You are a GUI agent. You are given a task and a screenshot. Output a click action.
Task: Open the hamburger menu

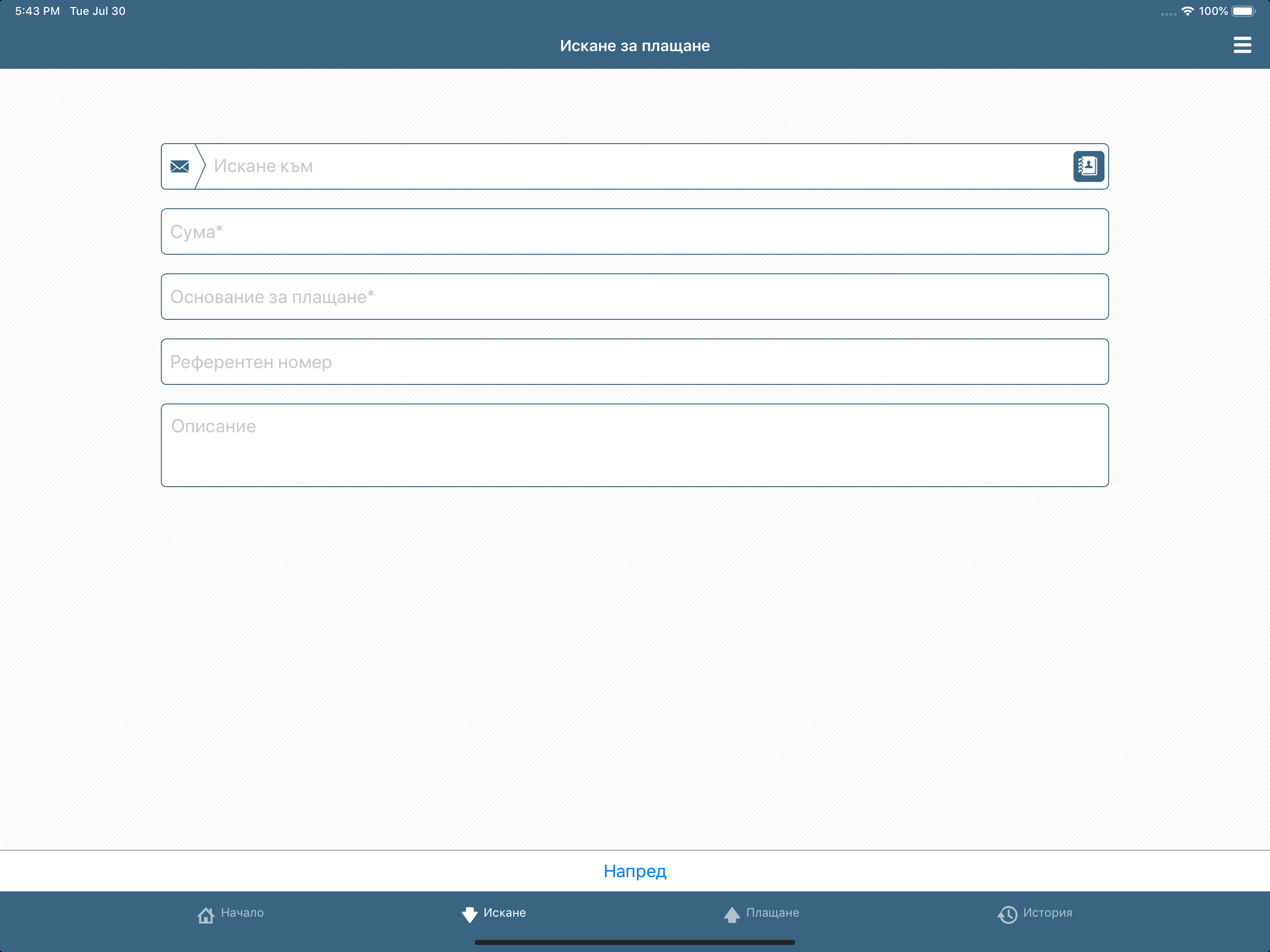tap(1242, 45)
